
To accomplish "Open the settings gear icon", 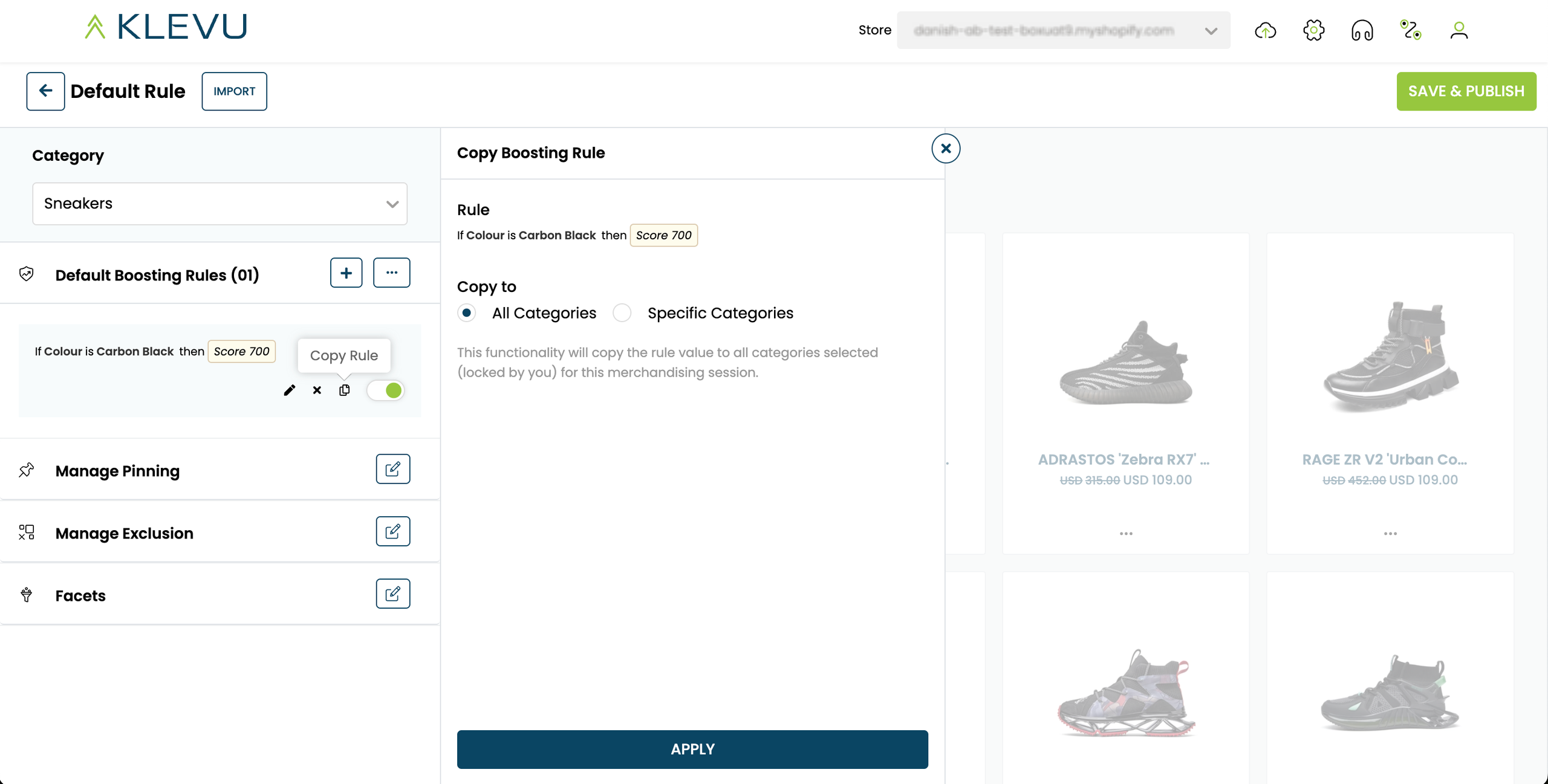I will pos(1313,30).
